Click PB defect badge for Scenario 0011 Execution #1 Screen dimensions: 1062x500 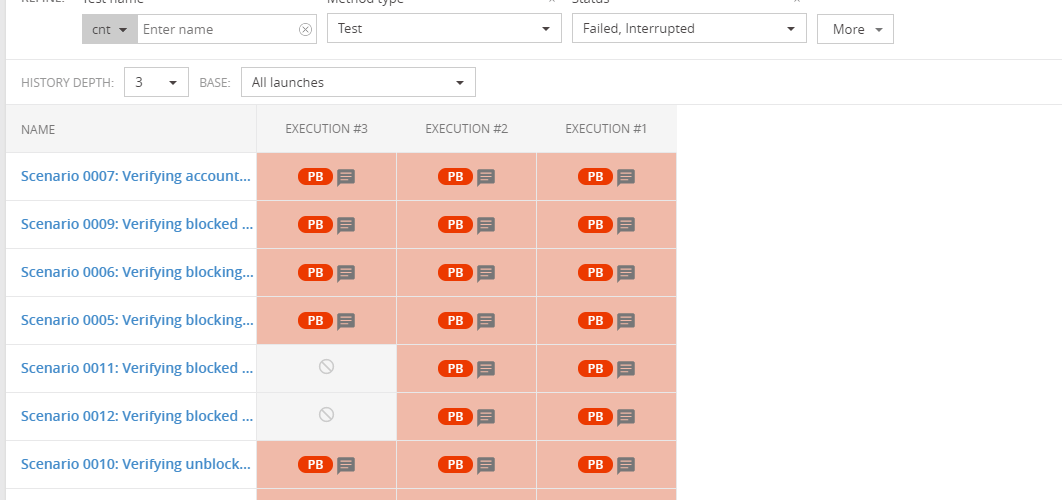click(x=595, y=369)
